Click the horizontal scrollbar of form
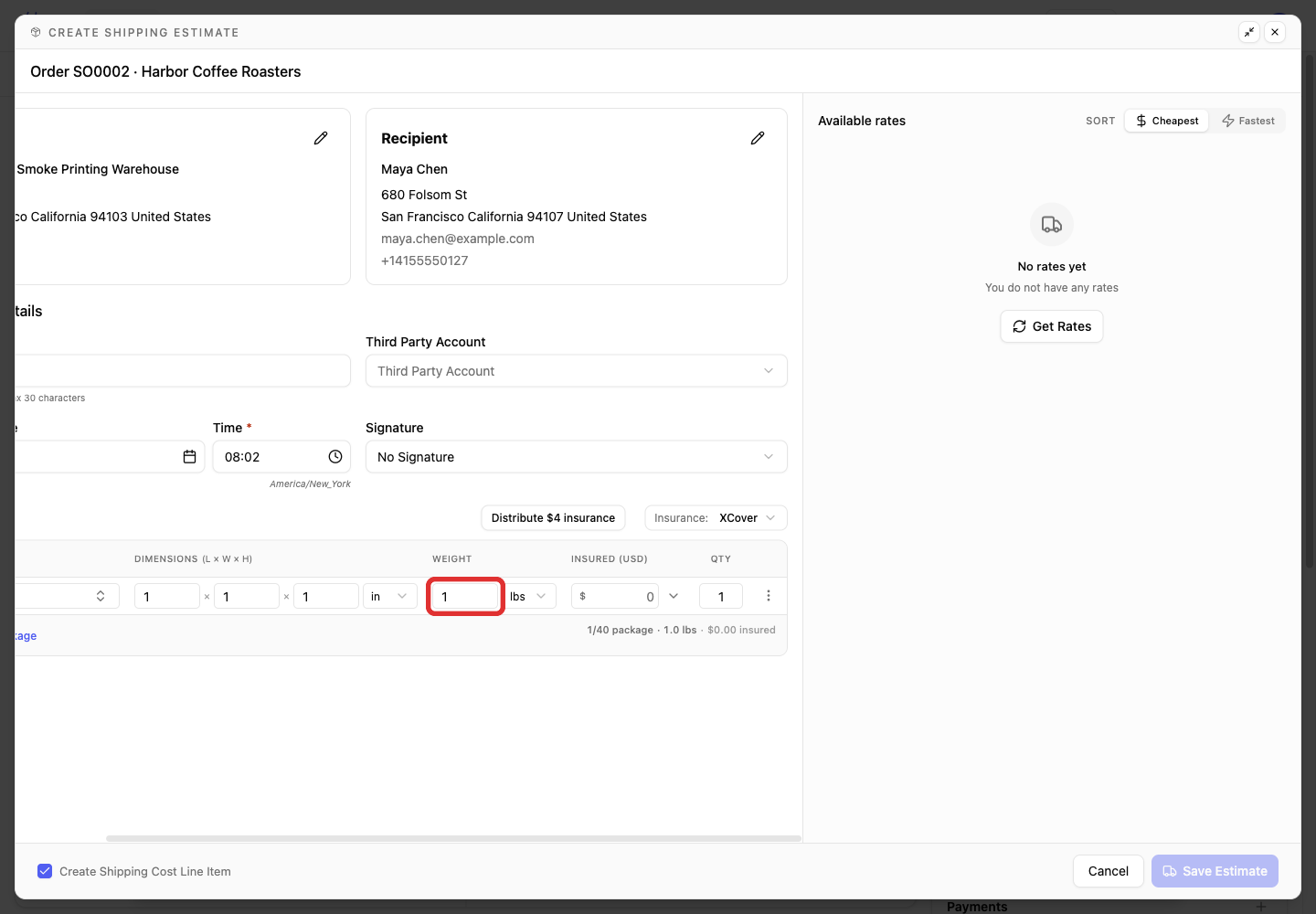 [453, 838]
